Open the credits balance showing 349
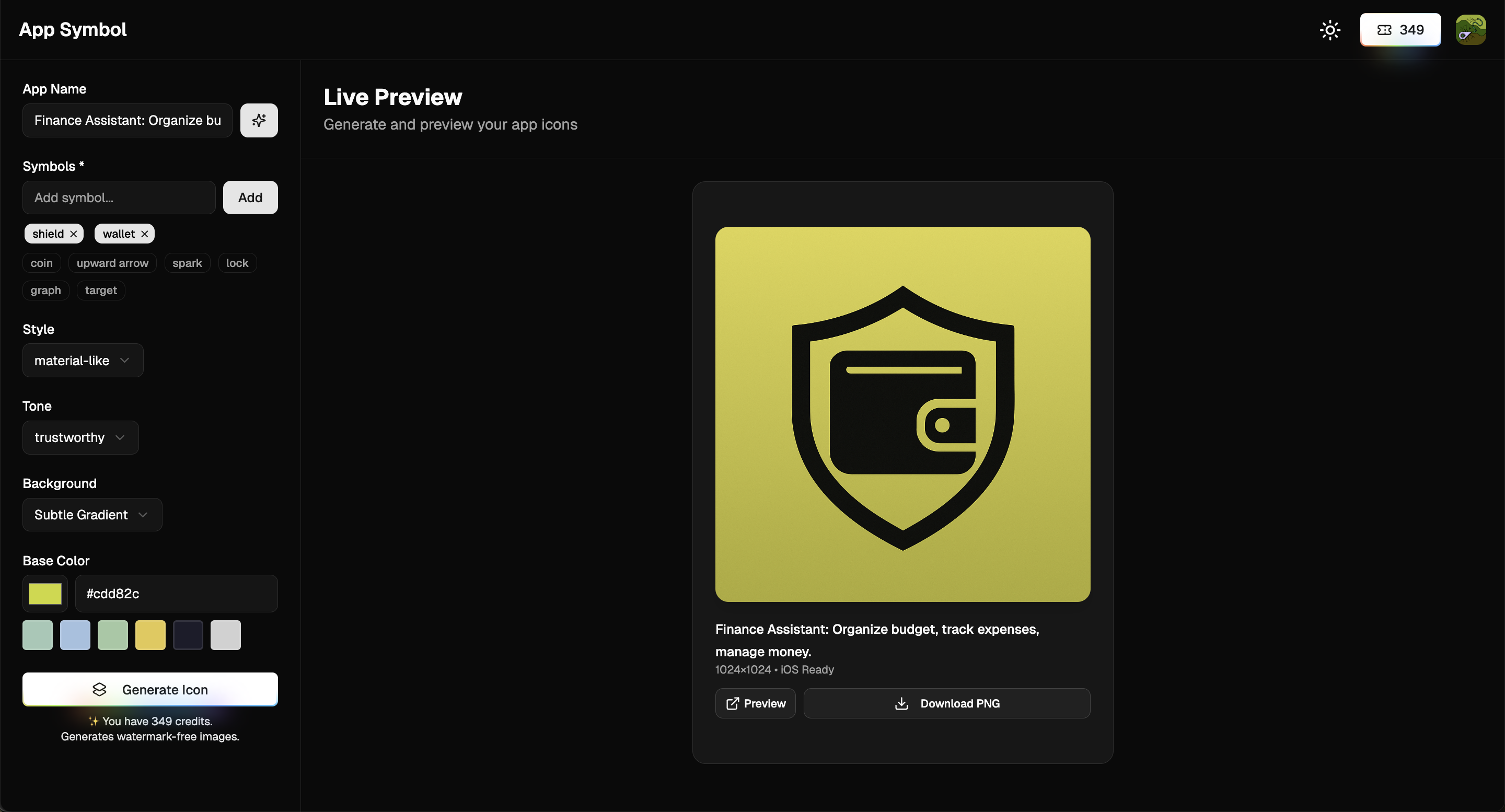 pos(1400,30)
